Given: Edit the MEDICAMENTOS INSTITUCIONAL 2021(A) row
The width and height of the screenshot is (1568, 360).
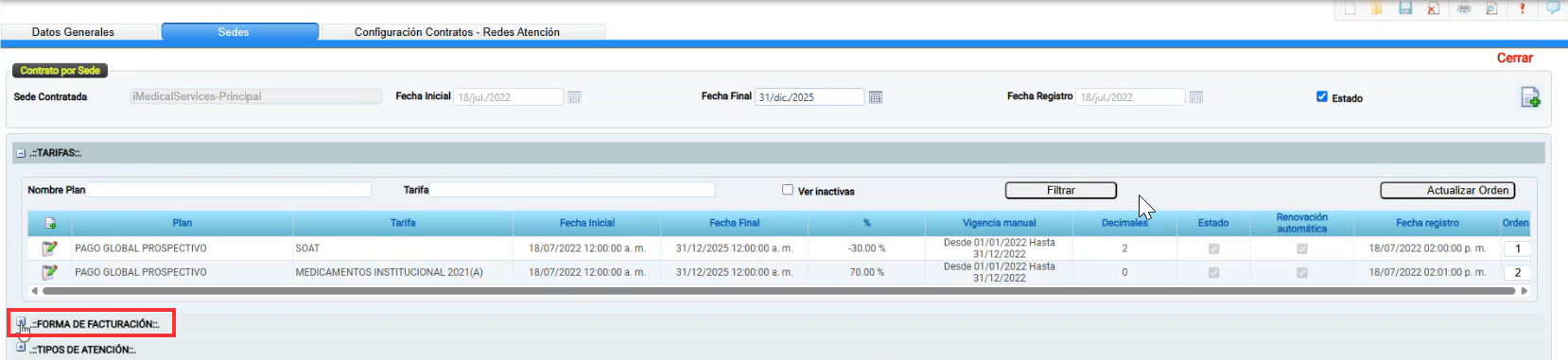Looking at the screenshot, I should click(49, 272).
